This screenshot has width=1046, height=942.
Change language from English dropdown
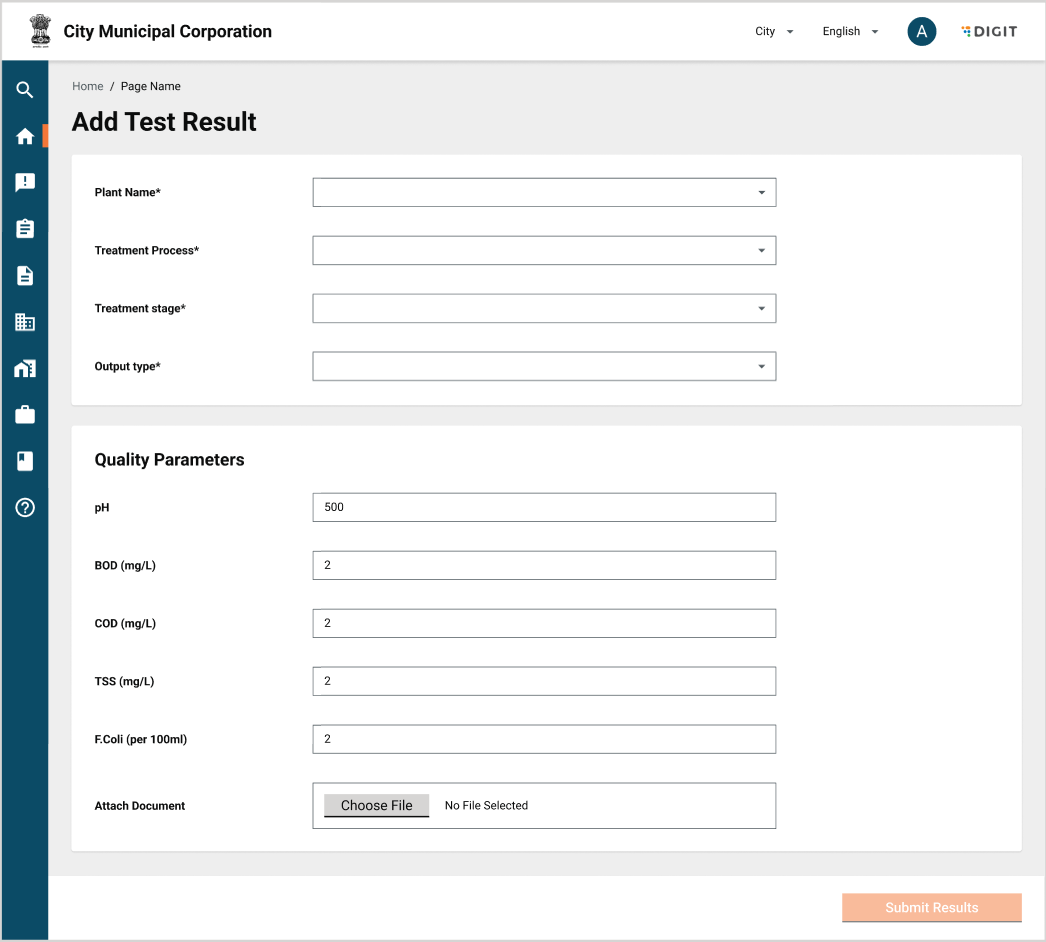pos(849,32)
